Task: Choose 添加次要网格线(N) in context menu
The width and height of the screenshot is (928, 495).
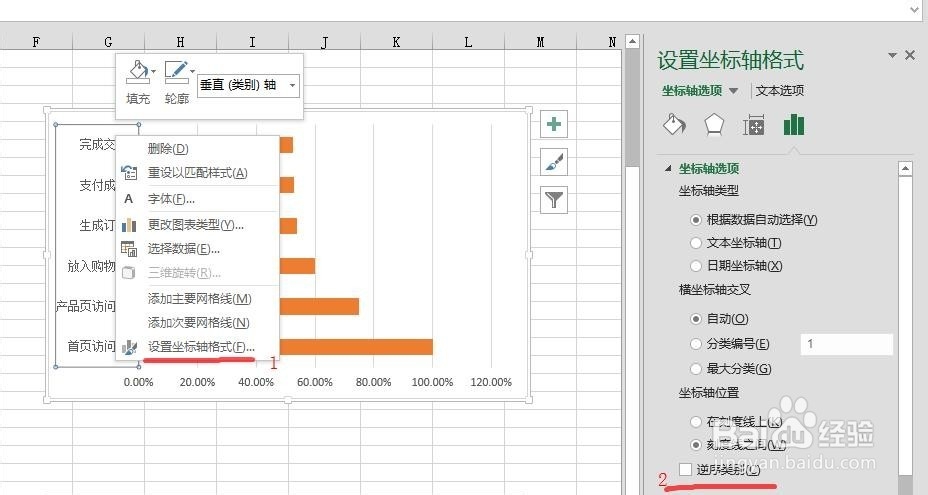Action: 198,323
